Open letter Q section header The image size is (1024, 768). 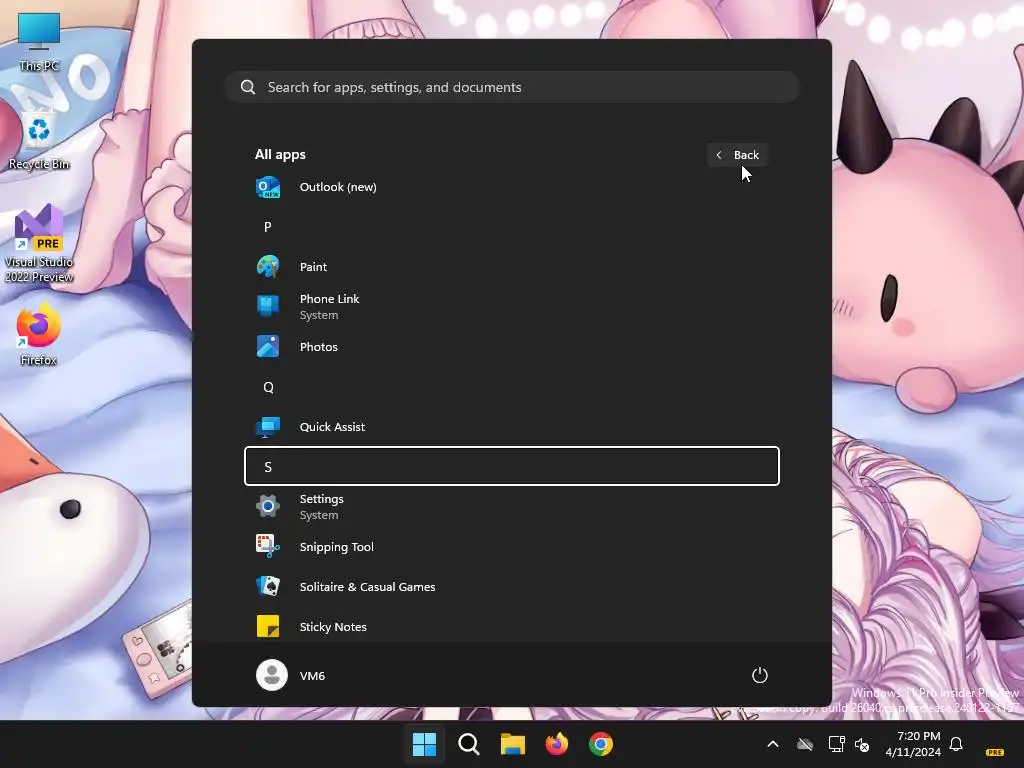[x=511, y=387]
